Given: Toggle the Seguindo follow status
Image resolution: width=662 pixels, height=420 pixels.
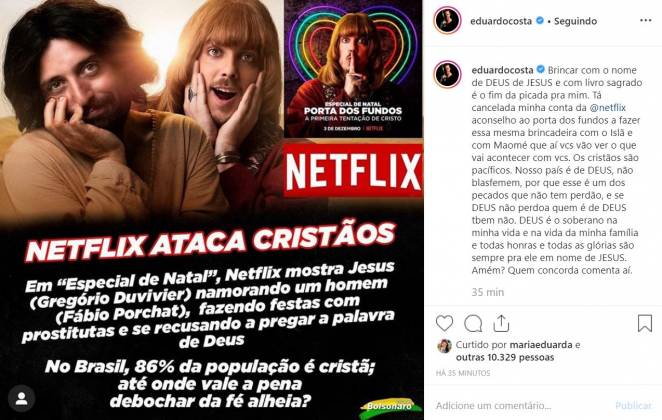Looking at the screenshot, I should 575,21.
